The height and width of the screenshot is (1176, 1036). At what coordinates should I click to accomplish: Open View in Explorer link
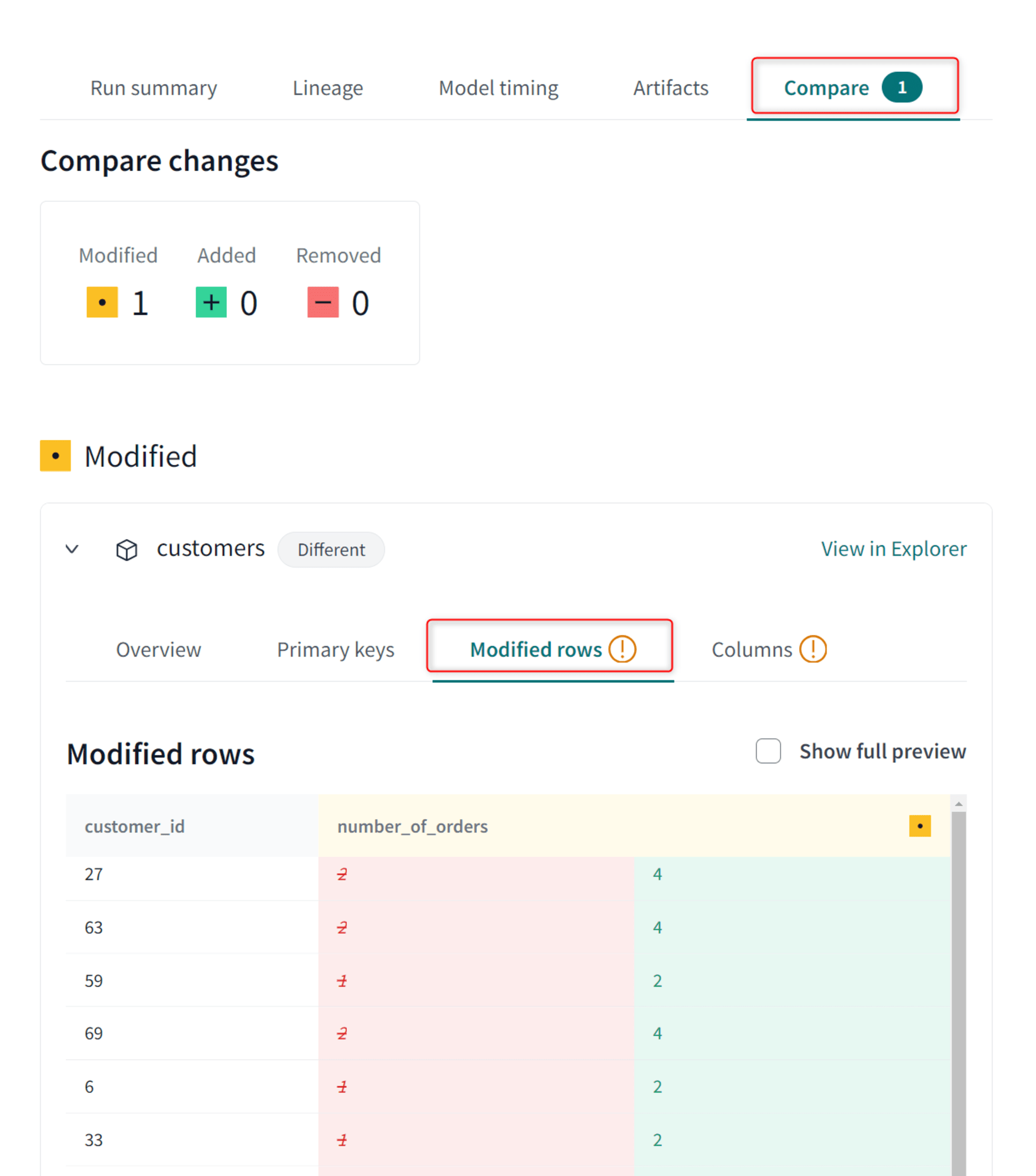(894, 549)
